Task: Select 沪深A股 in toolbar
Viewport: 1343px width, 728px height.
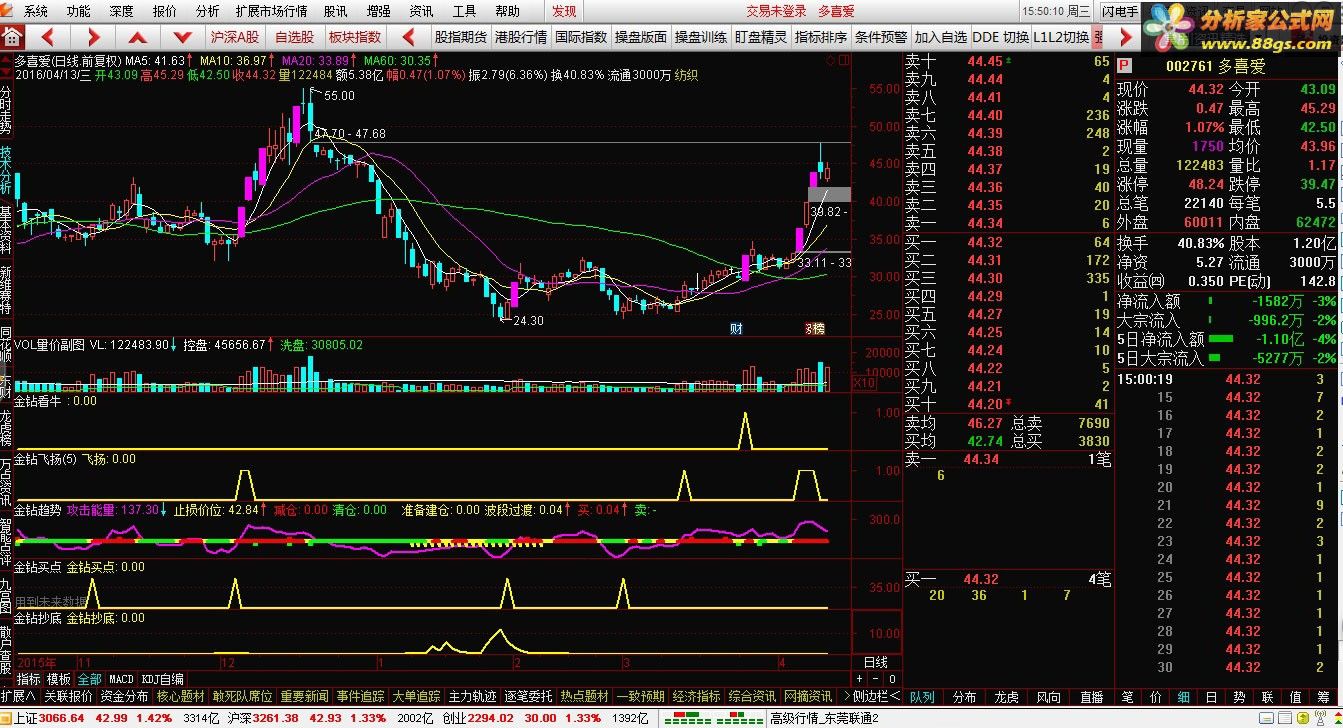Action: [x=234, y=37]
